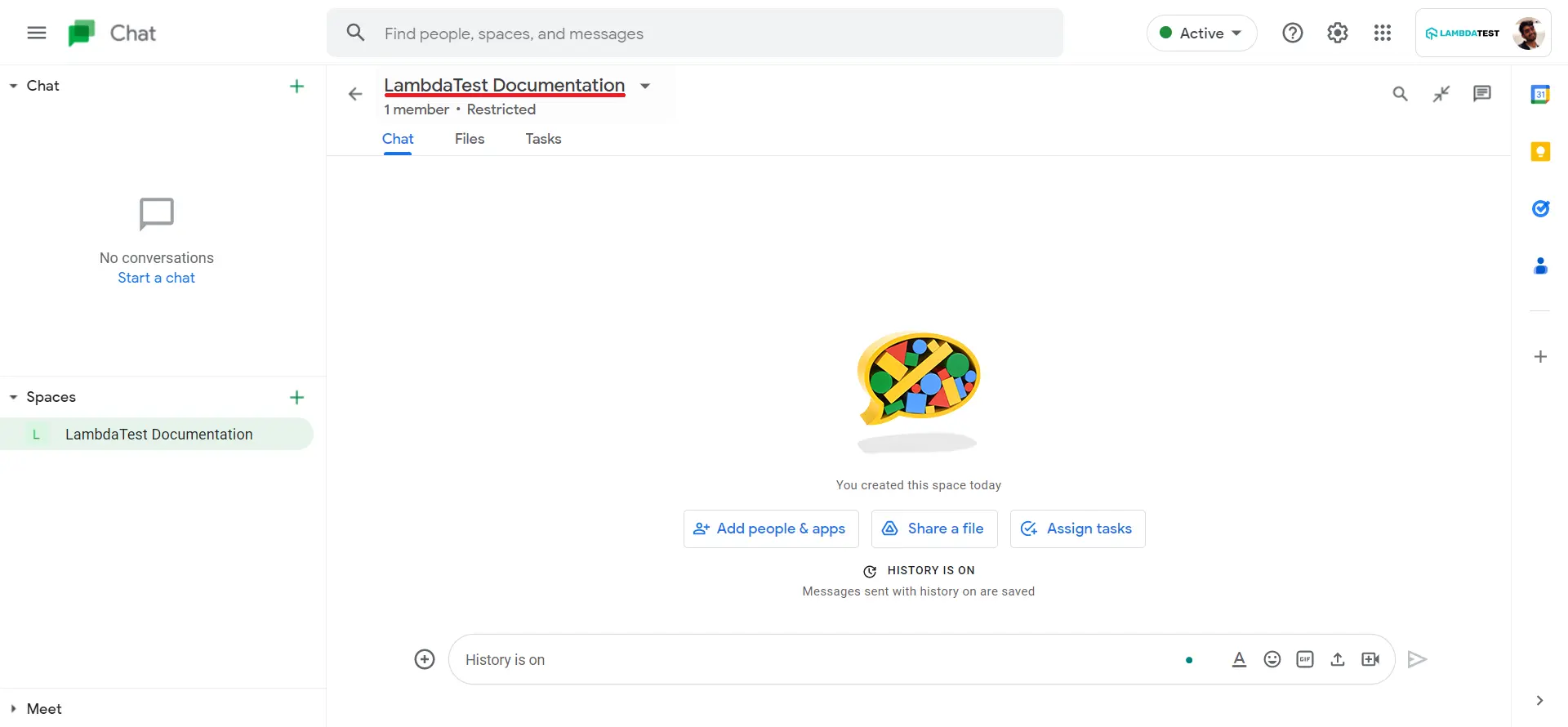Open Google Tasks side panel icon
The width and height of the screenshot is (1568, 727).
pos(1540,209)
